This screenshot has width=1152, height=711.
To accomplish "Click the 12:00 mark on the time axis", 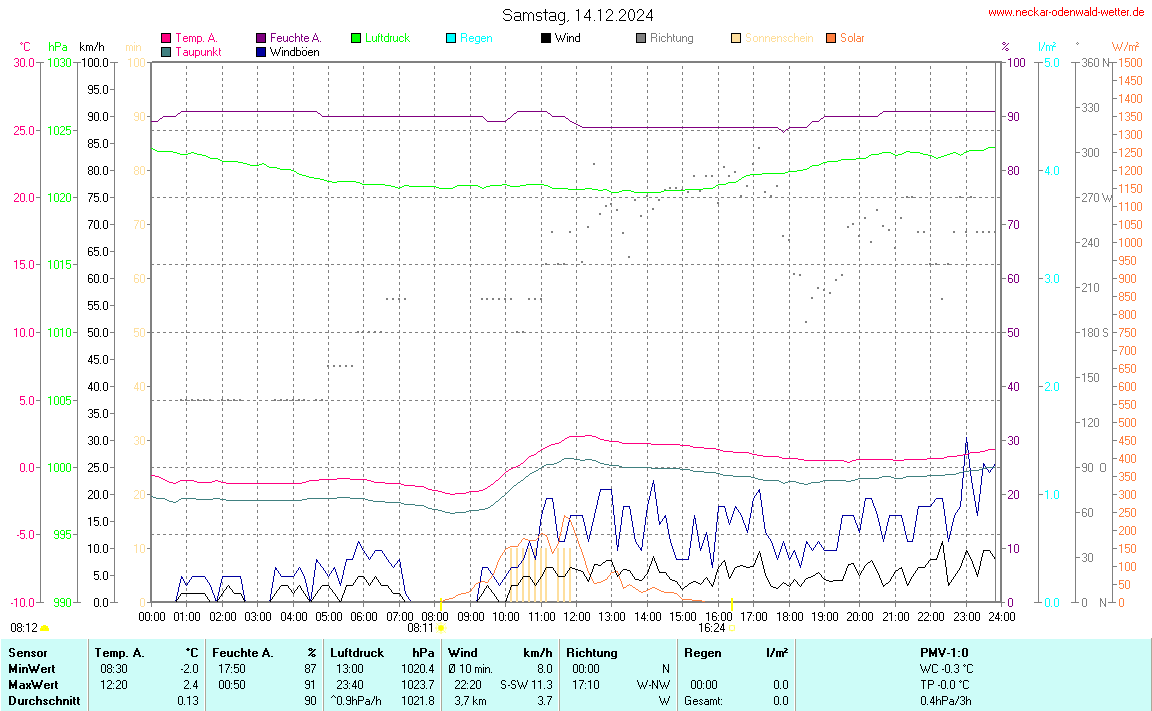I will (x=577, y=614).
